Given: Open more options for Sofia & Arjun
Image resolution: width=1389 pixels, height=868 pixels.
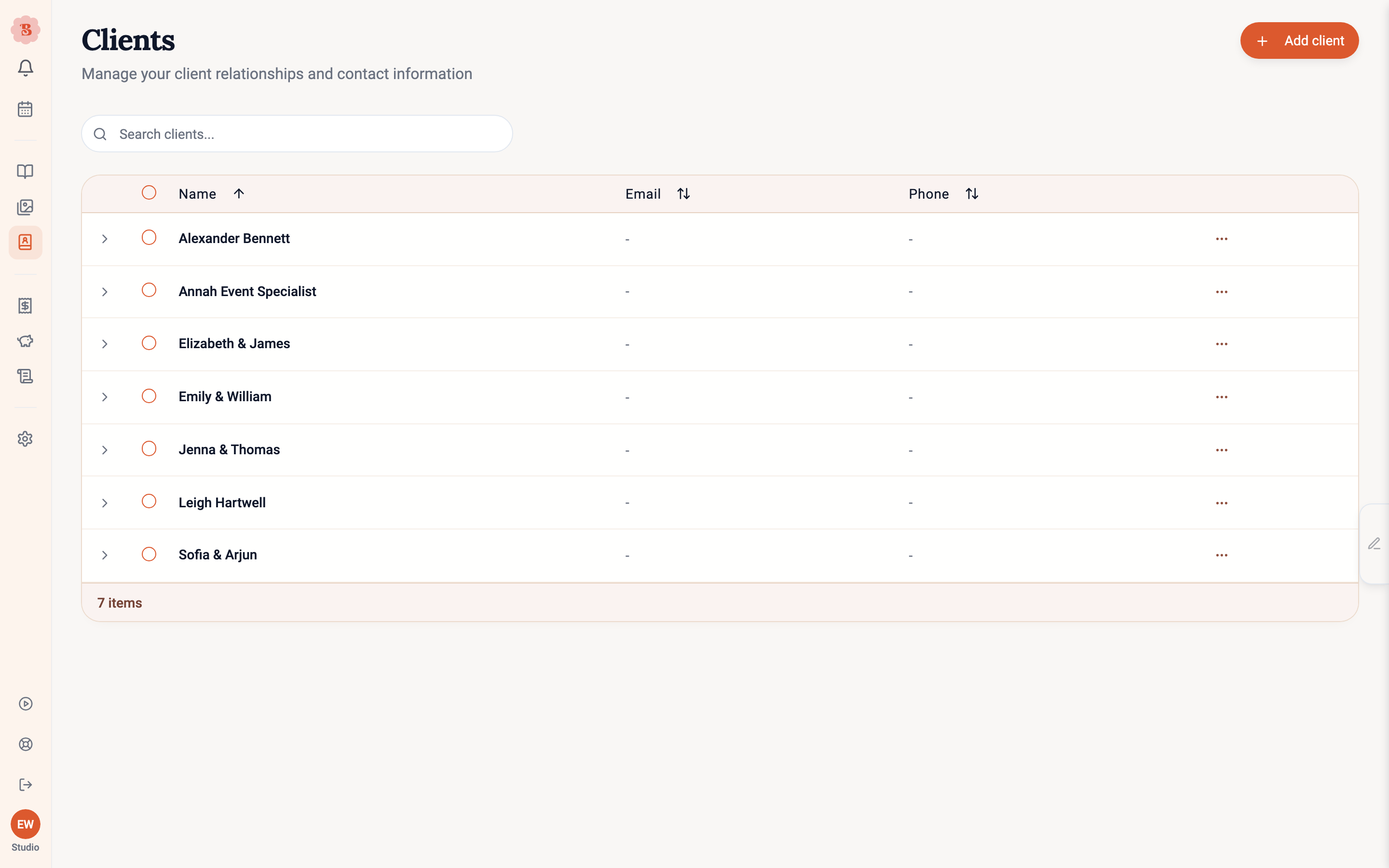Looking at the screenshot, I should pyautogui.click(x=1221, y=555).
